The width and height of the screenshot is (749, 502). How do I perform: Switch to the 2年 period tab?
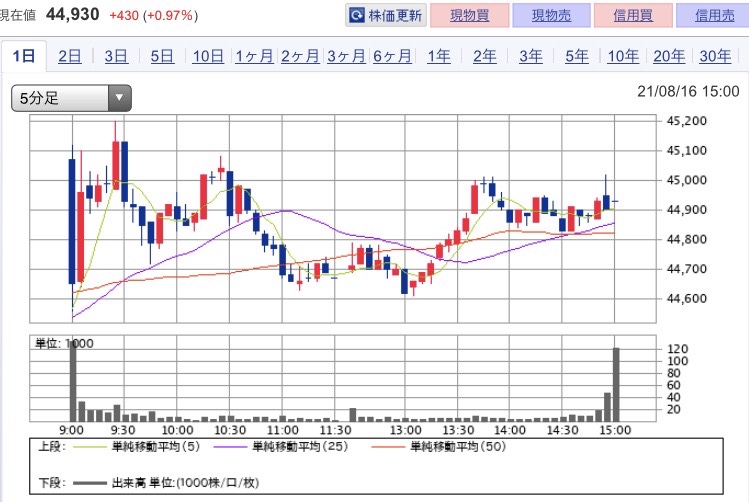484,56
